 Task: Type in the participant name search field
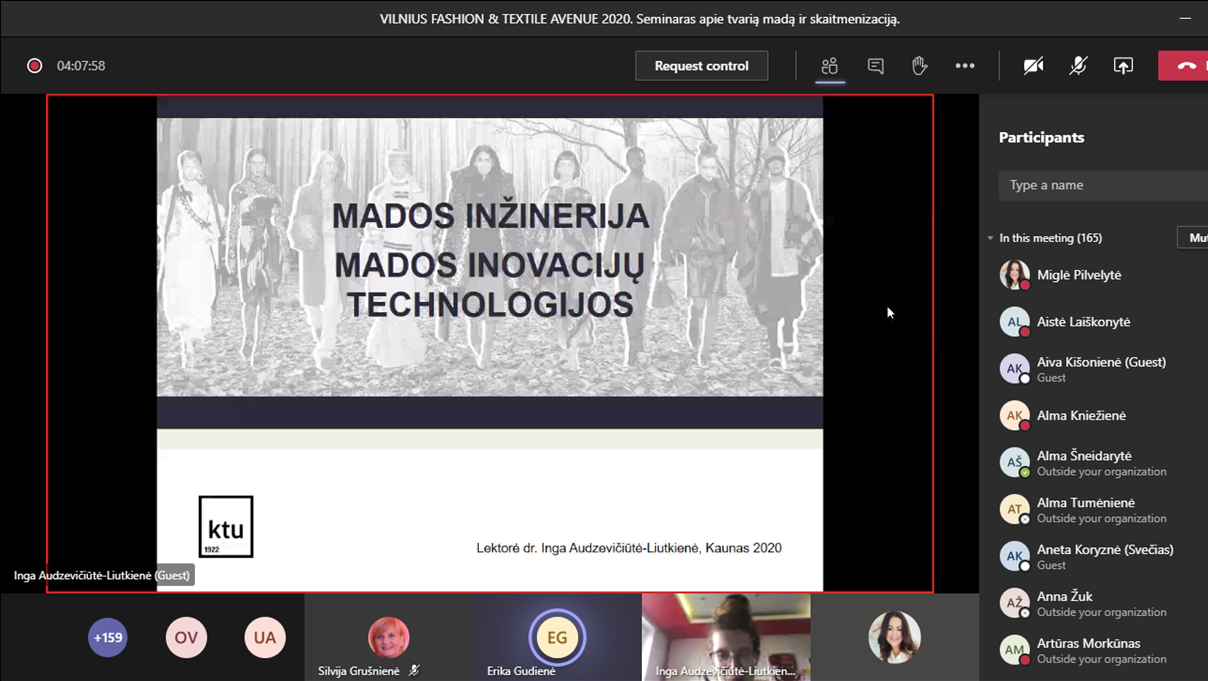click(1100, 185)
